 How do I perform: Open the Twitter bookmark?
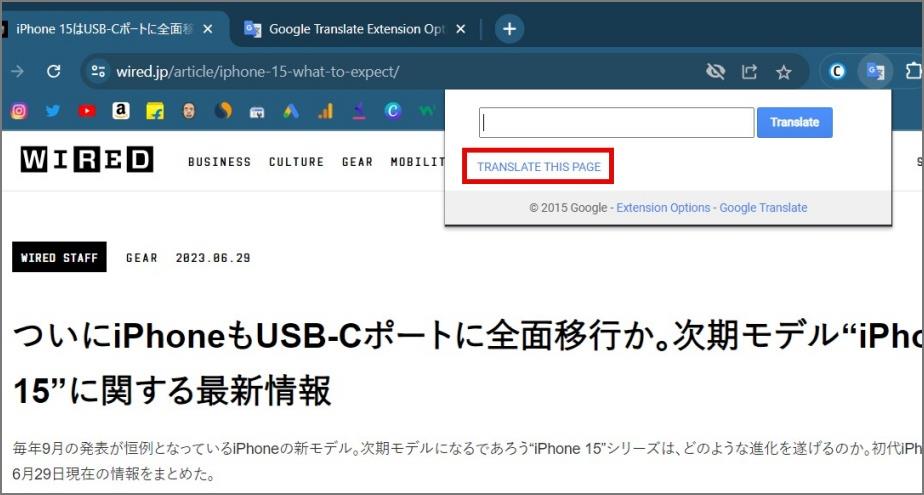pyautogui.click(x=53, y=111)
